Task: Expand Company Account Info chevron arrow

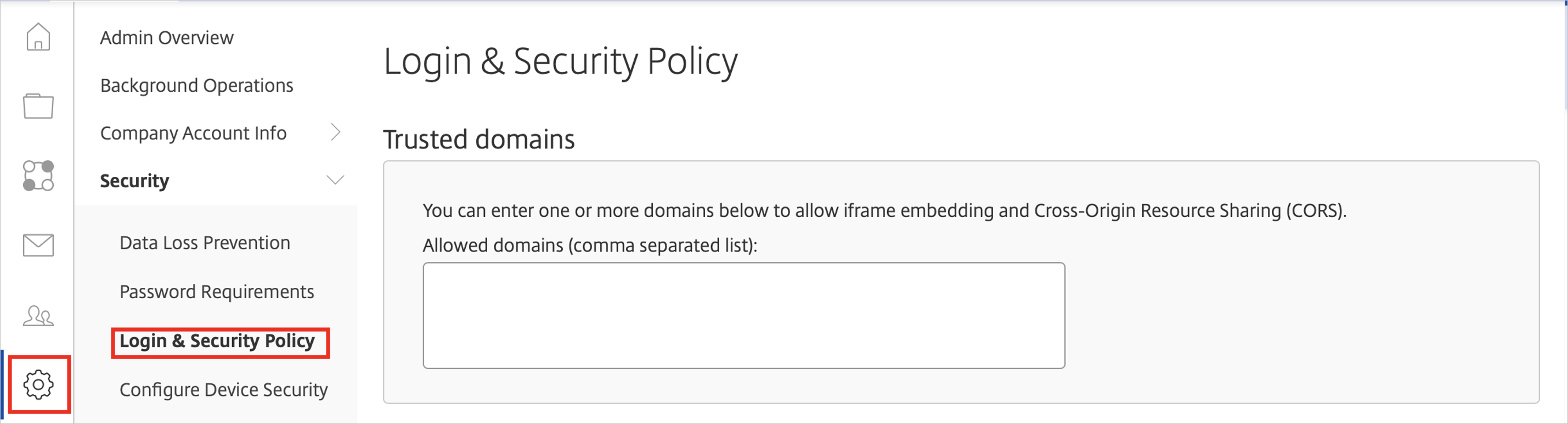Action: pyautogui.click(x=335, y=132)
